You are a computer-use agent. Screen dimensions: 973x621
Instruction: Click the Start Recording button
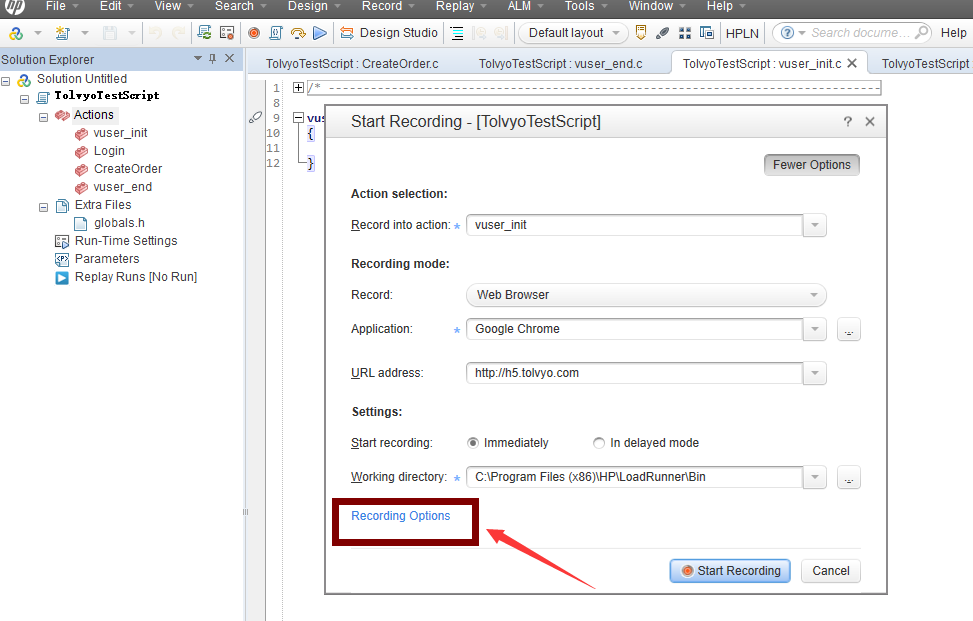(x=730, y=571)
